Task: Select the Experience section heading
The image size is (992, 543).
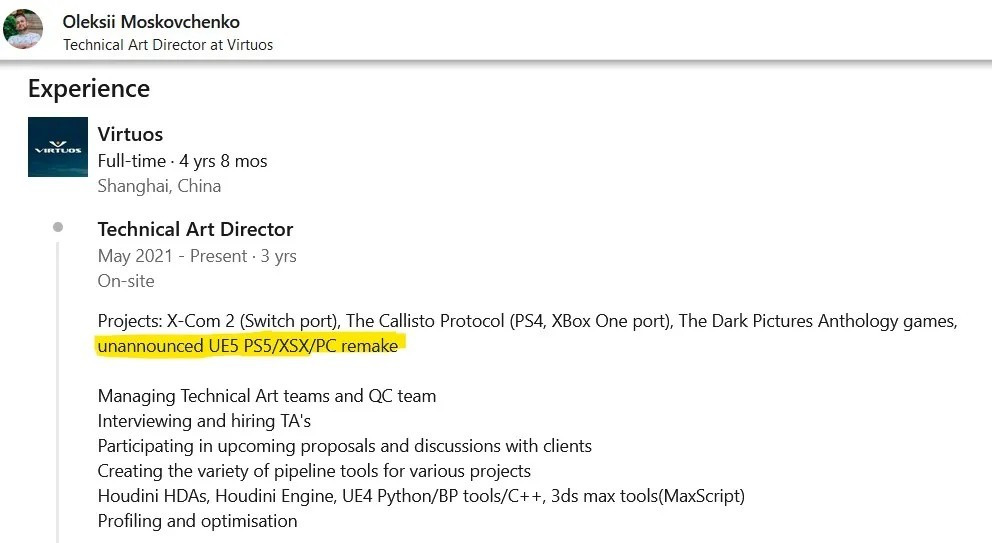Action: (89, 89)
